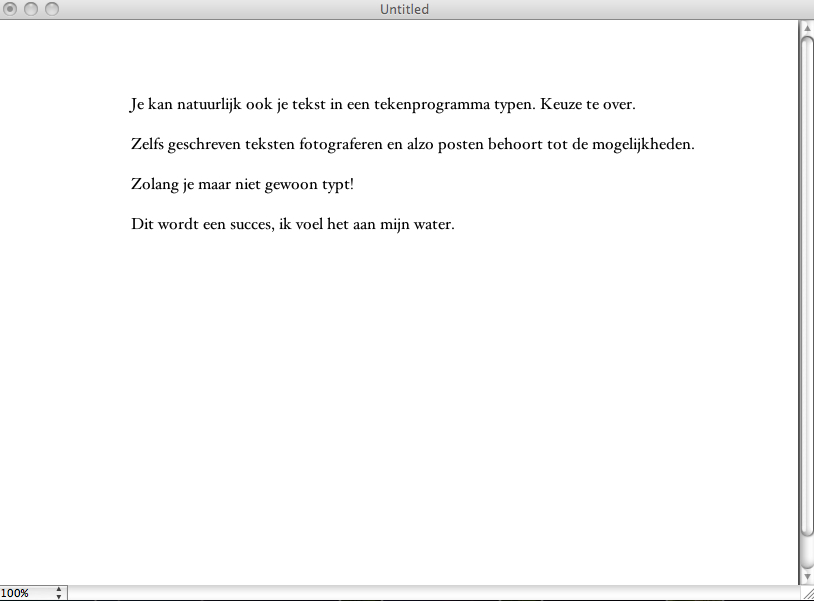Click after "water." at the end of the text
Image resolution: width=814 pixels, height=601 pixels.
click(x=457, y=224)
